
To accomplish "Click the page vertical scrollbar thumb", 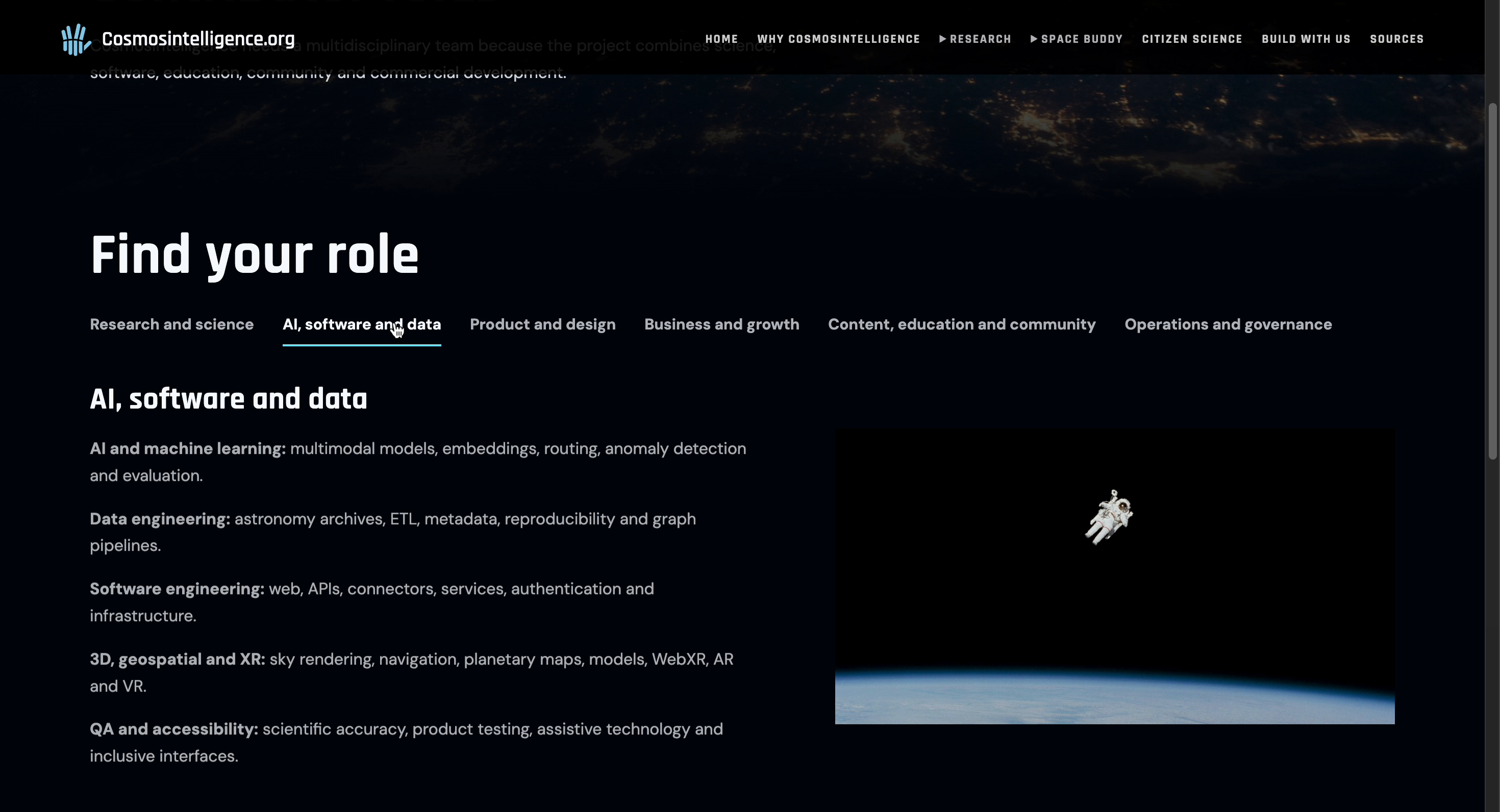I will click(x=1492, y=281).
